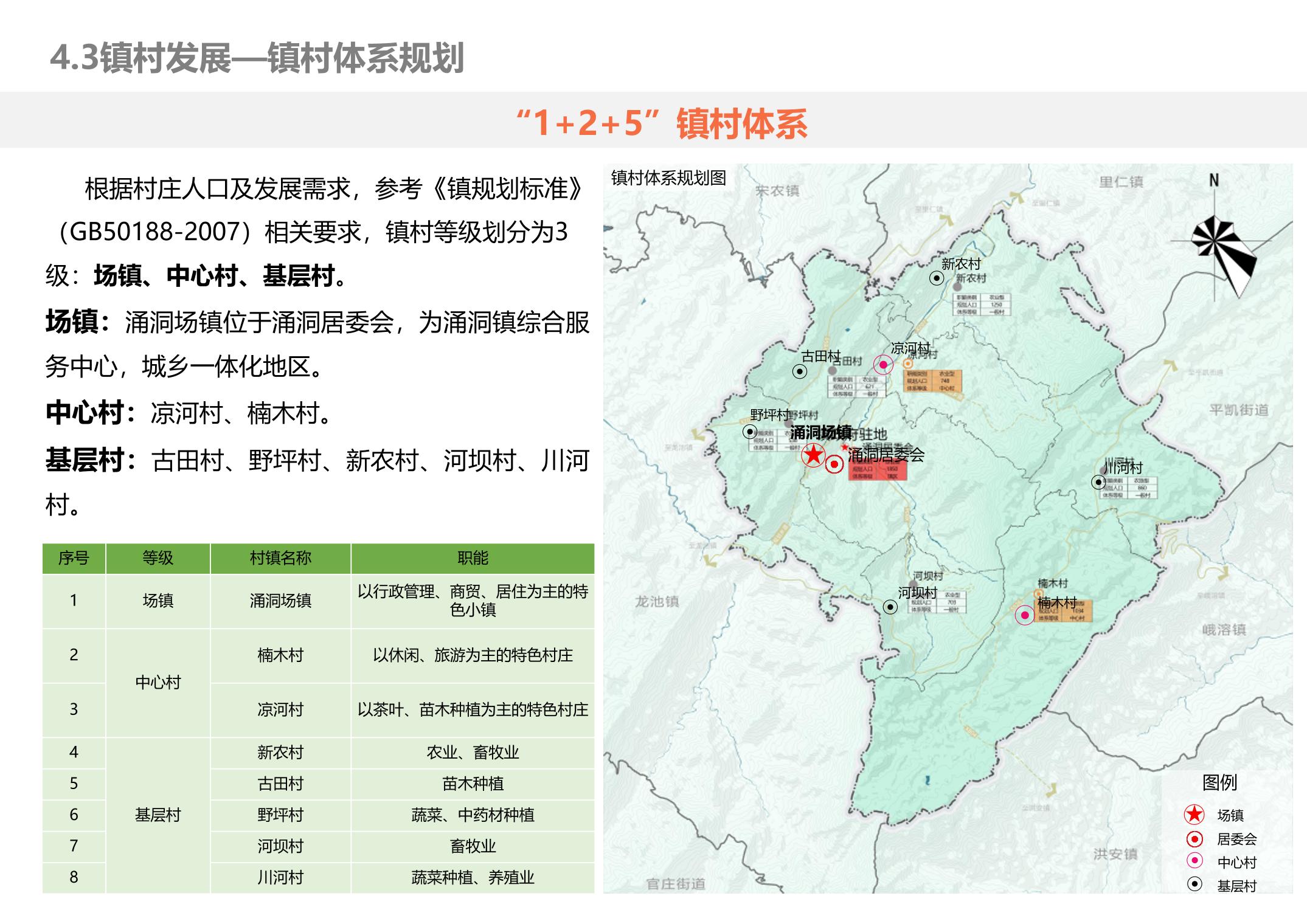Click the 职能 table column header
1307x924 pixels.
pyautogui.click(x=473, y=558)
